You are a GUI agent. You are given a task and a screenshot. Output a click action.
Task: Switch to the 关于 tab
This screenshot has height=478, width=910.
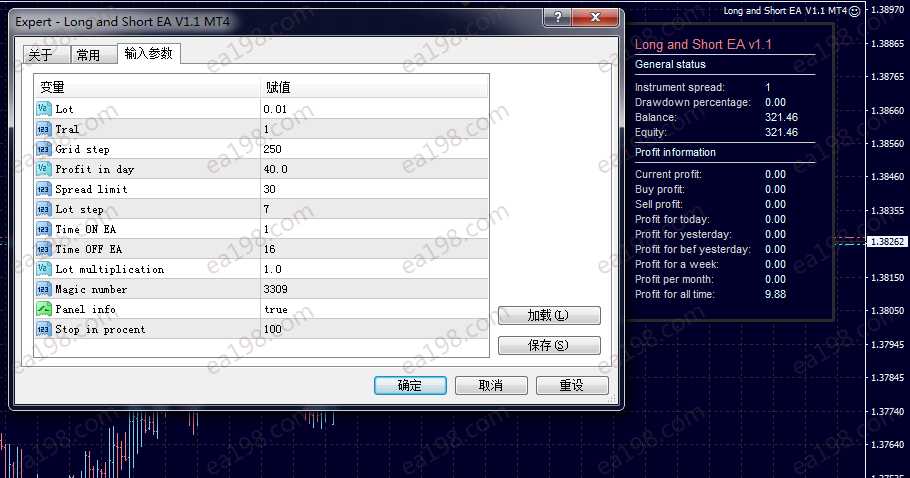click(45, 55)
